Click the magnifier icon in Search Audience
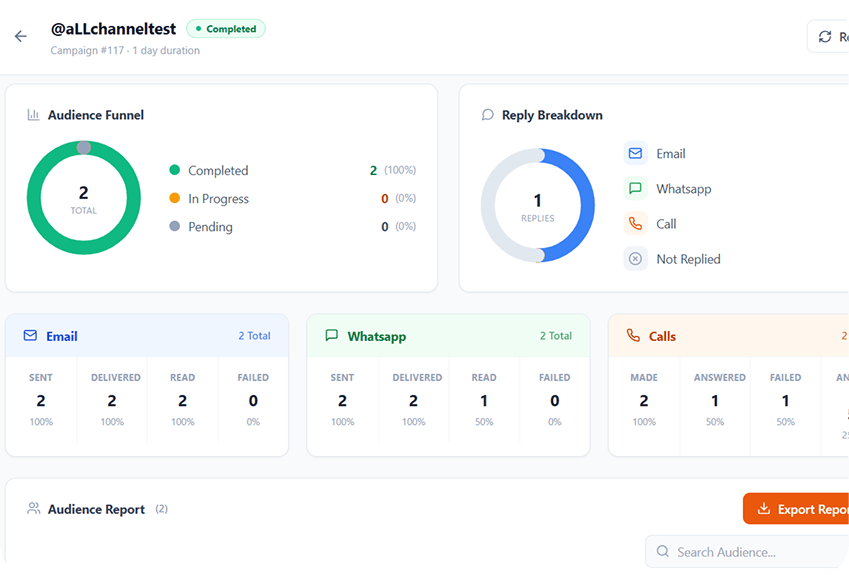This screenshot has height=575, width=849. click(663, 551)
